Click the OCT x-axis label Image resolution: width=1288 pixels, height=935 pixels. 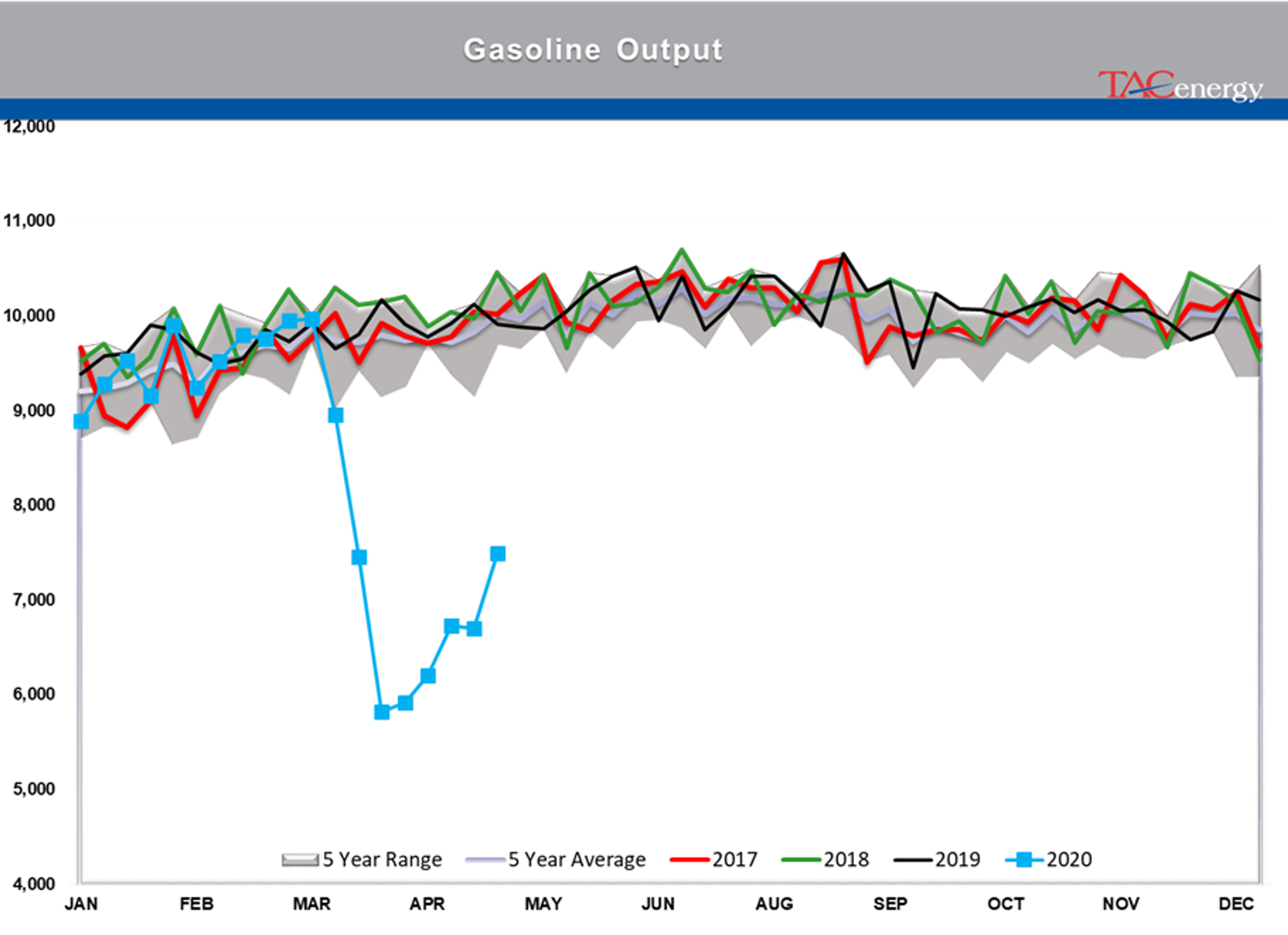click(1006, 904)
